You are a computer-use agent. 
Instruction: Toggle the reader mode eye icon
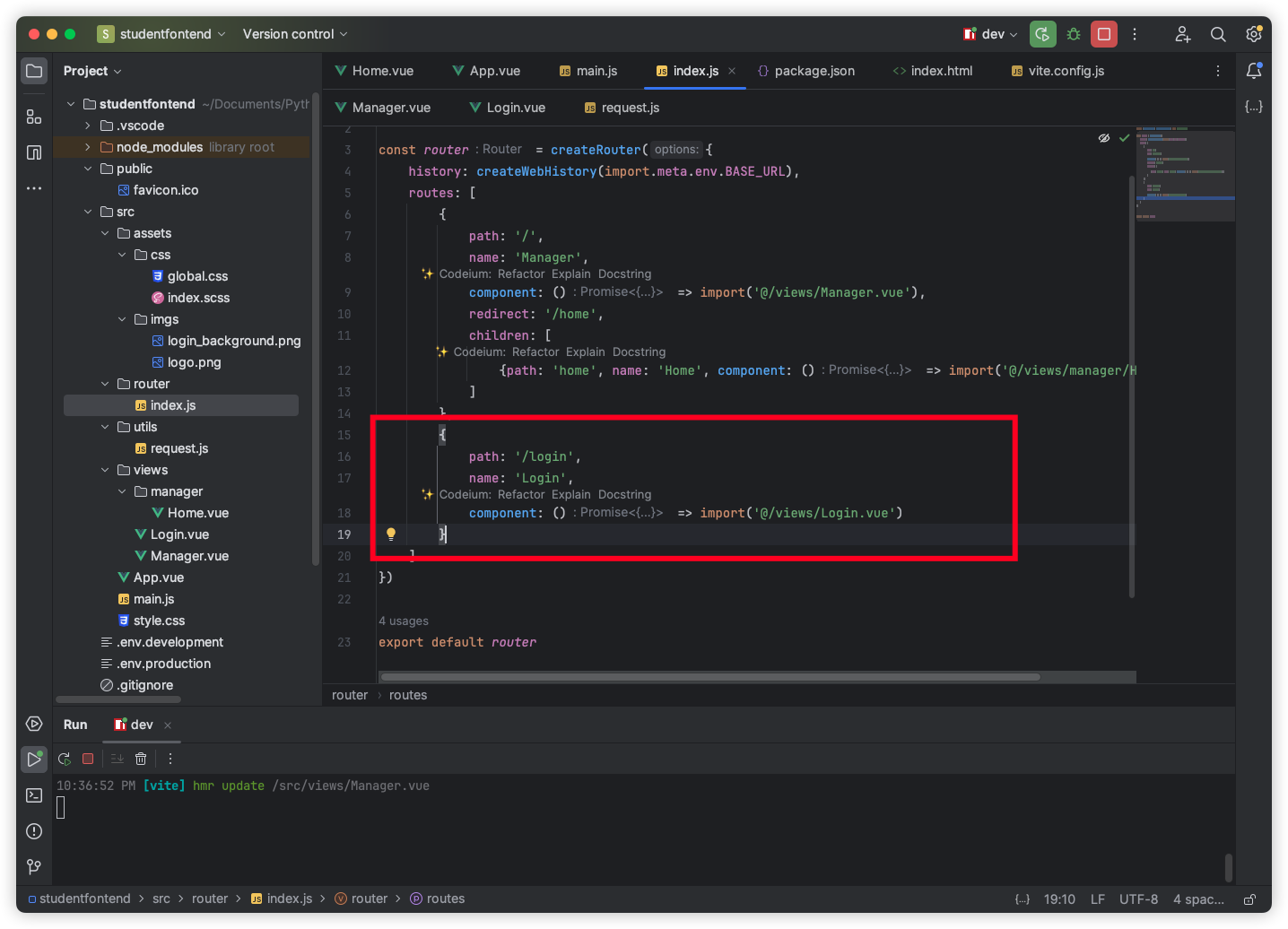(x=1104, y=138)
